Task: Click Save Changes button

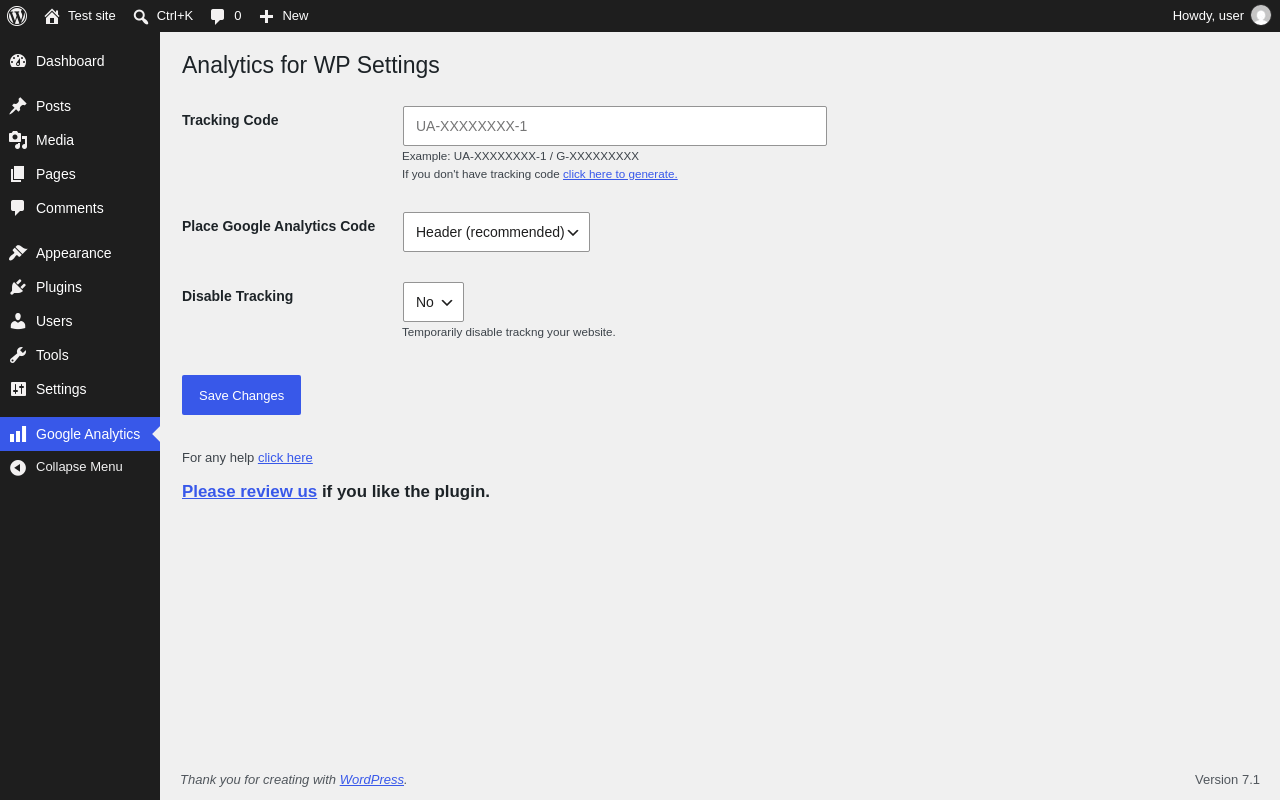Action: click(241, 395)
